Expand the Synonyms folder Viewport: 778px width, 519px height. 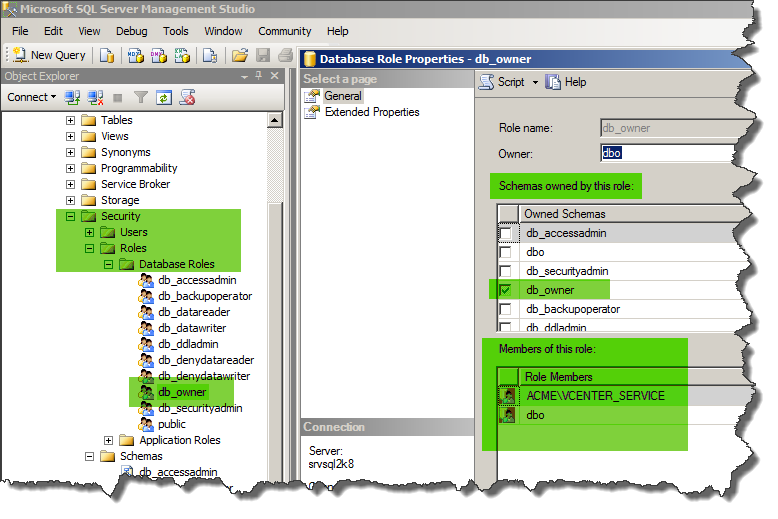point(70,152)
